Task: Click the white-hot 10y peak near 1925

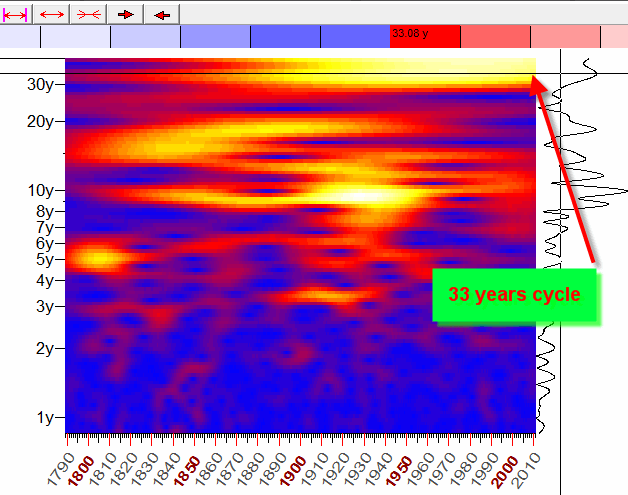Action: [x=362, y=195]
